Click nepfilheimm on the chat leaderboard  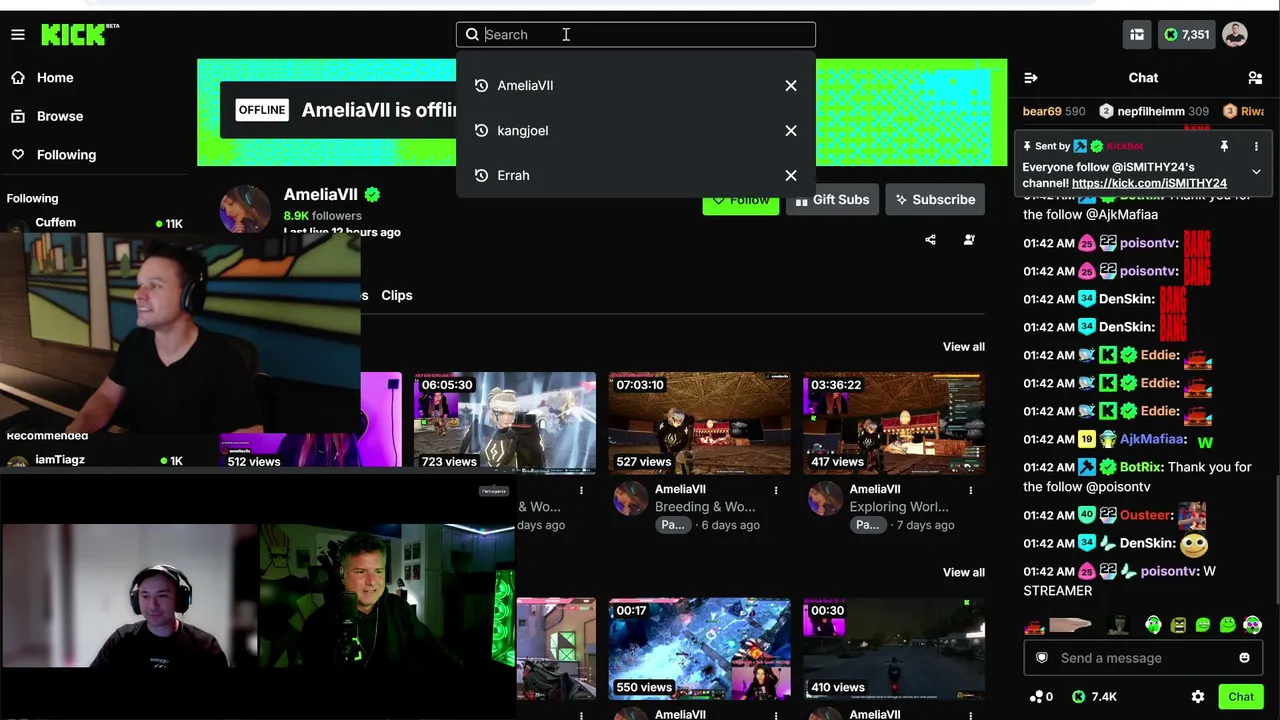pyautogui.click(x=1150, y=112)
